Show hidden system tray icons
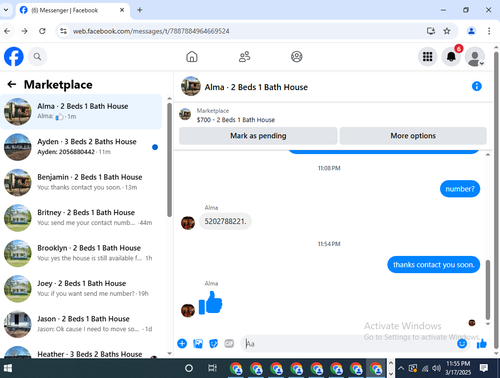 pos(401,368)
